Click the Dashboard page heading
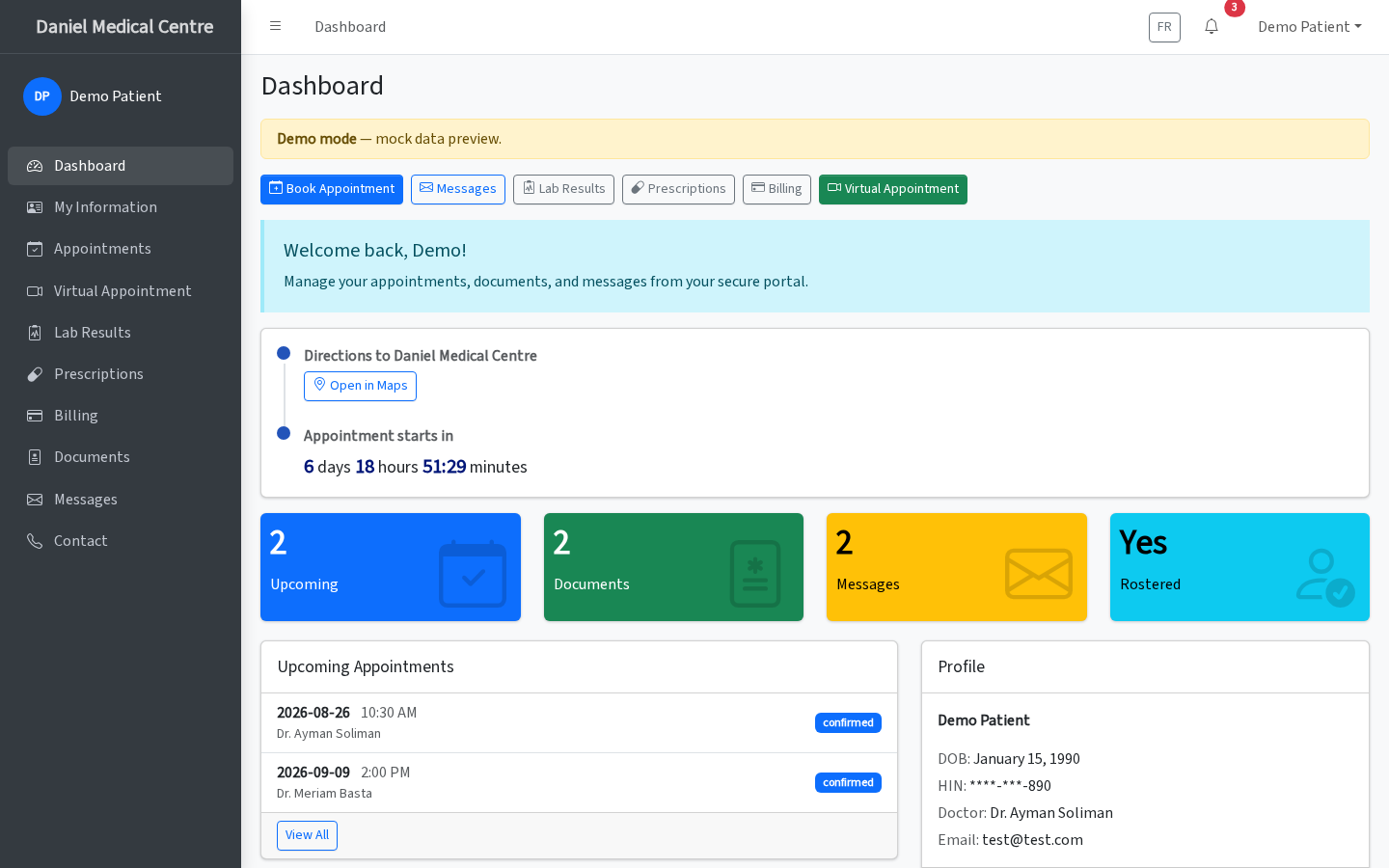 tap(322, 86)
